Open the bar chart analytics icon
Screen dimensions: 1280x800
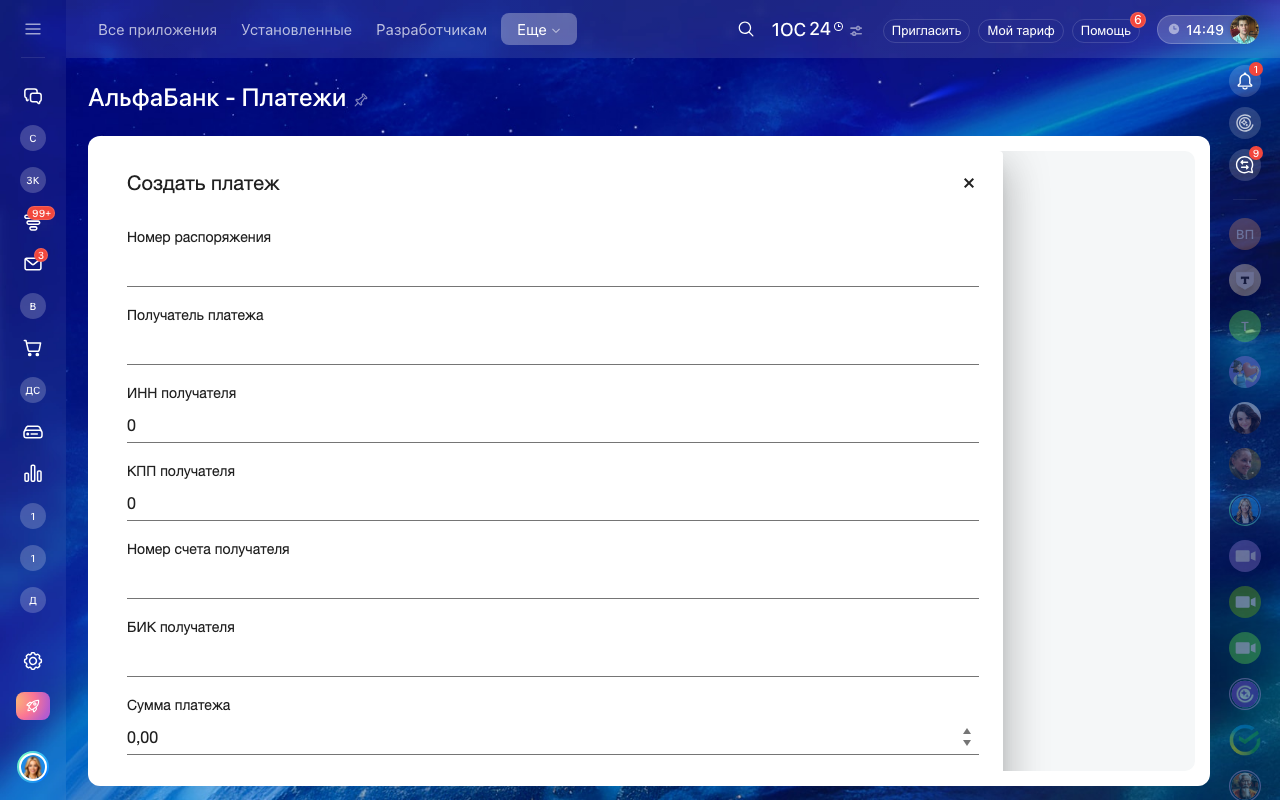click(33, 474)
